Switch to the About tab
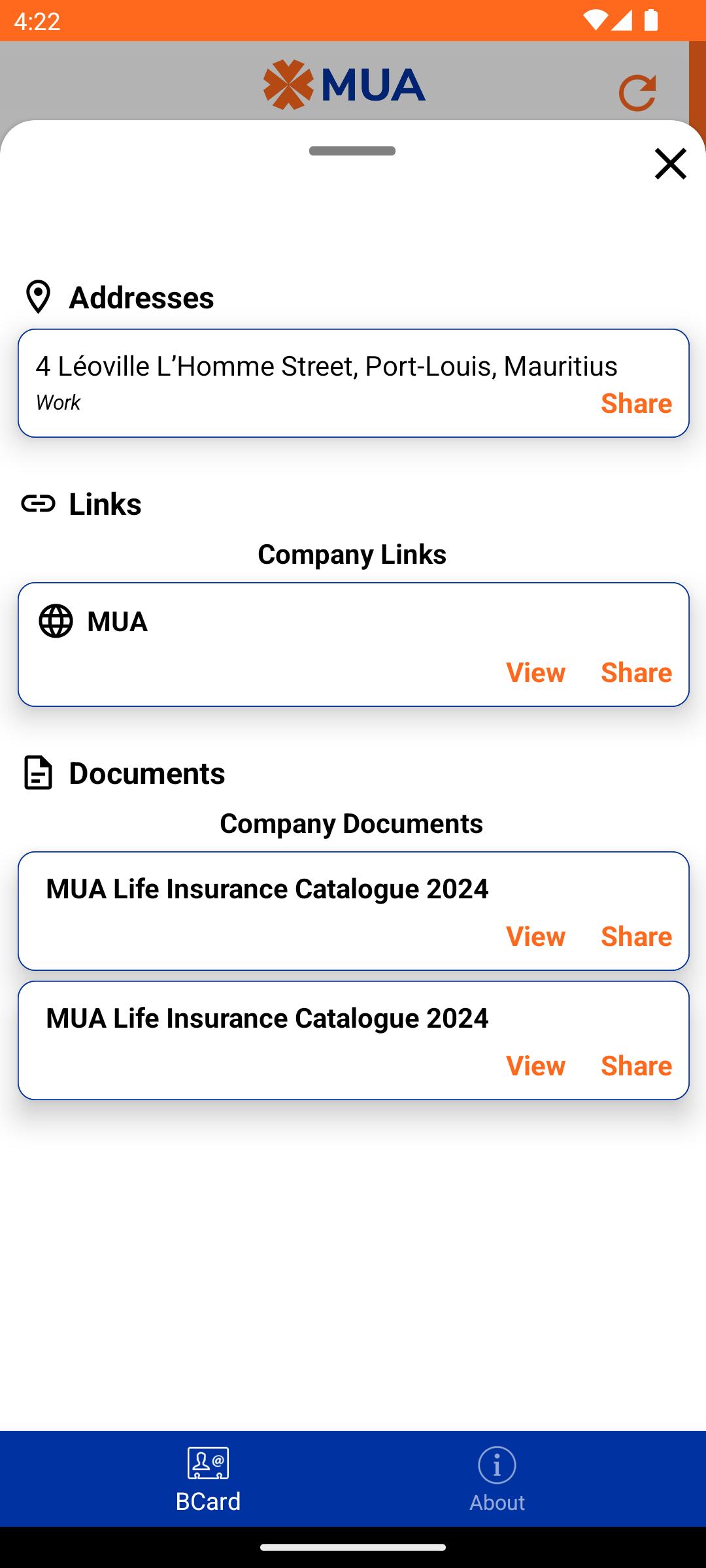Screen dimensions: 706x1568 [x=497, y=1479]
